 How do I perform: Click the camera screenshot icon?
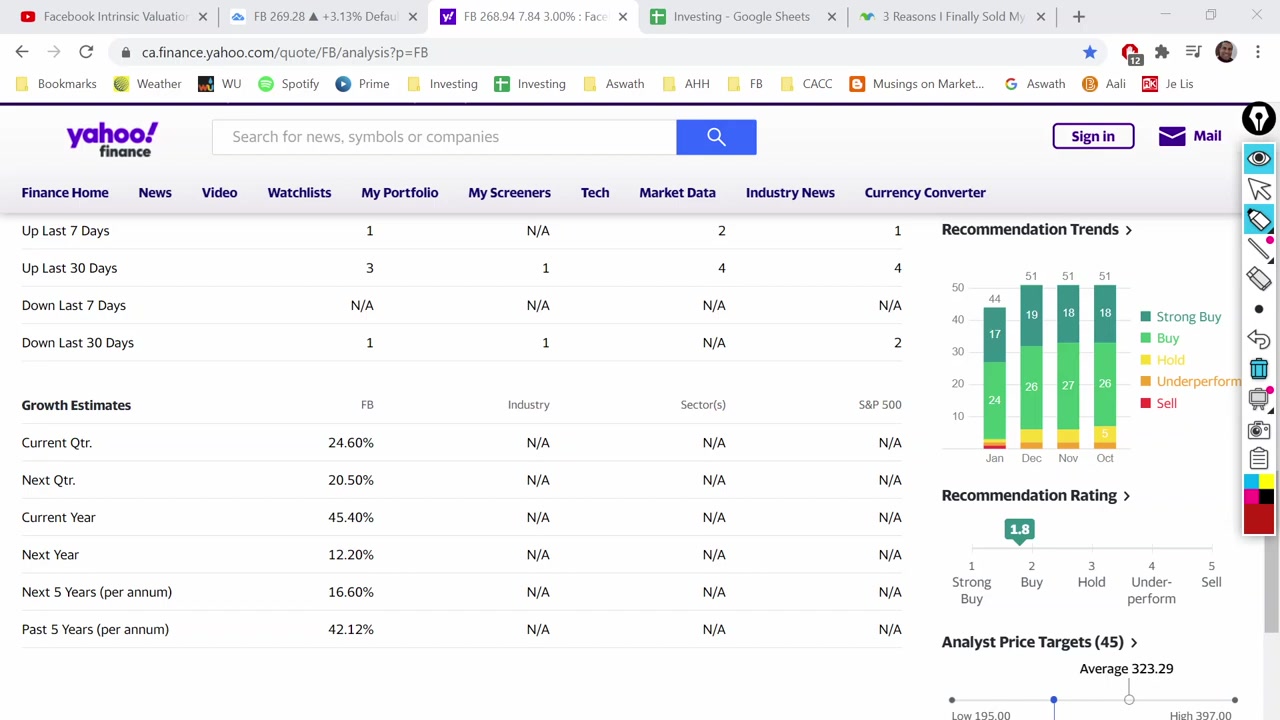coord(1258,430)
